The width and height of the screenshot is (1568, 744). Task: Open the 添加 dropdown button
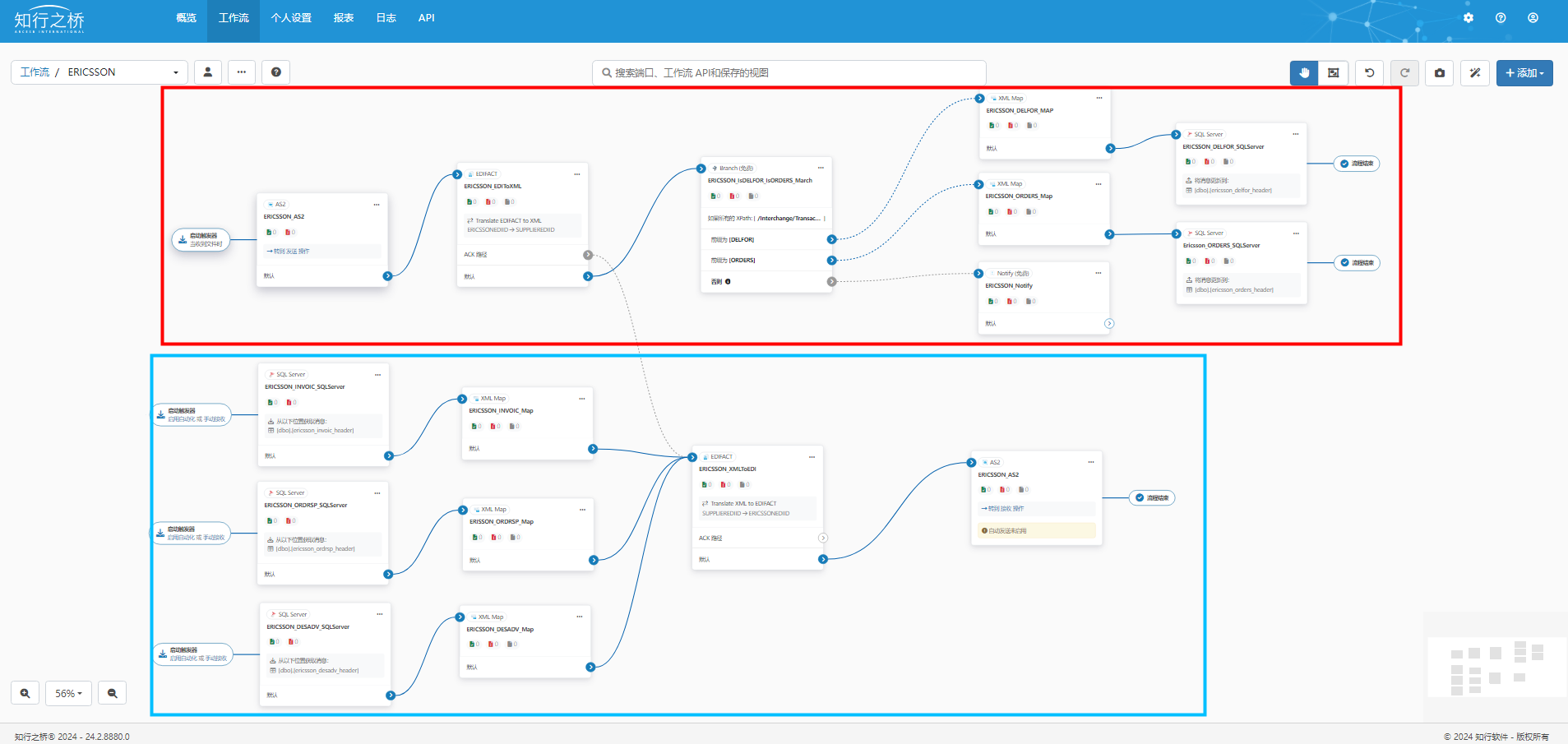tap(1524, 73)
